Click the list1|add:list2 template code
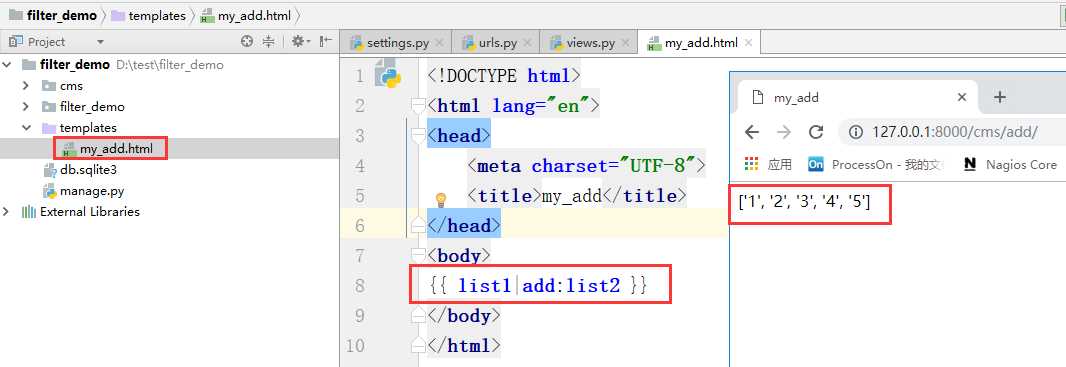The width and height of the screenshot is (1066, 367). 539,285
